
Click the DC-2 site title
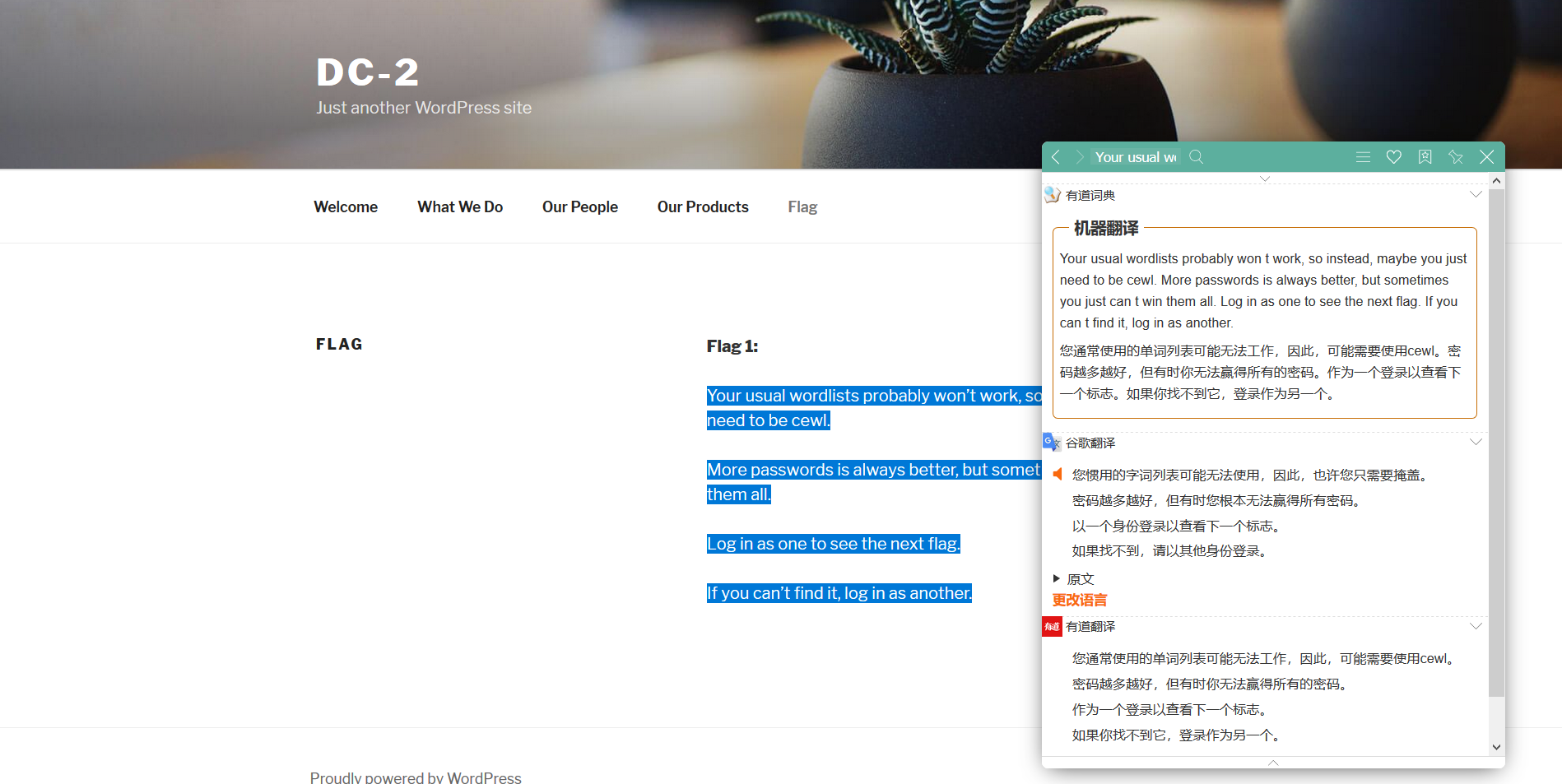[368, 72]
